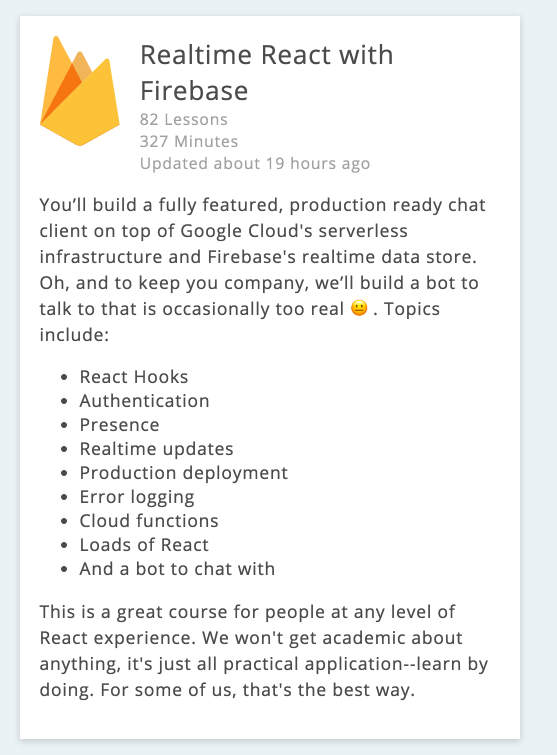Select the Presence list item
This screenshot has height=755, width=557.
point(119,425)
